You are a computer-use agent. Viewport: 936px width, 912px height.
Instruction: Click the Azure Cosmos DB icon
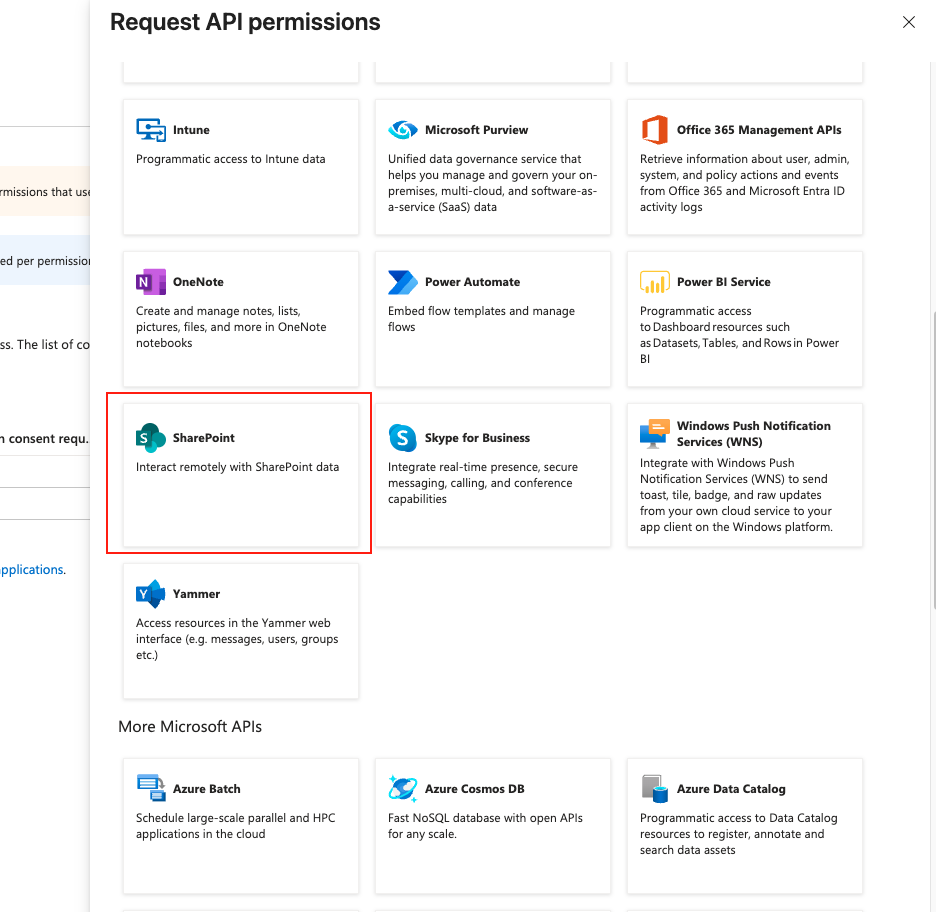402,788
